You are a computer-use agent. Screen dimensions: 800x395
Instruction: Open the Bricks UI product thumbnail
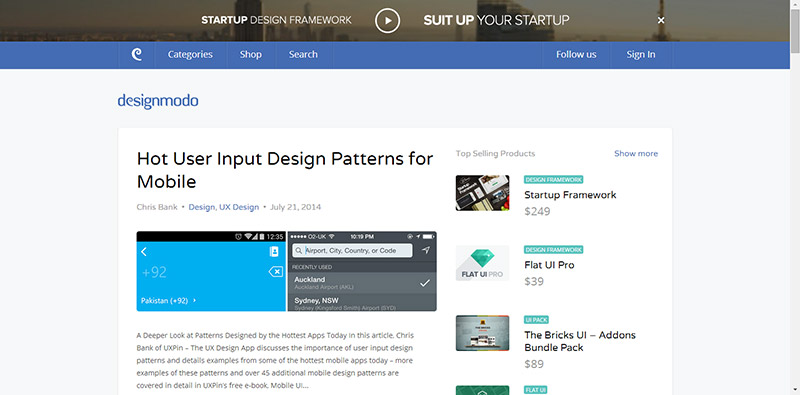tap(482, 333)
